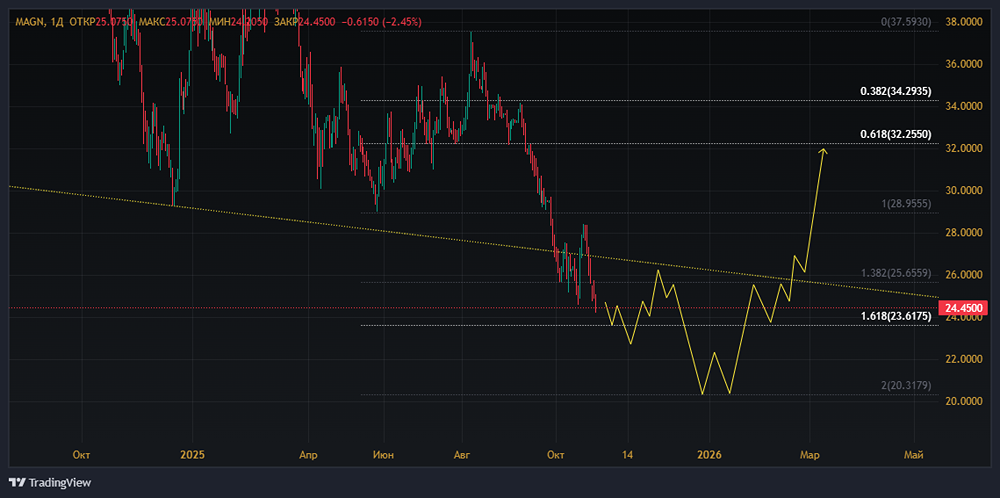The width and height of the screenshot is (1000, 498).
Task: Click the Апр label on time axis
Action: [309, 455]
